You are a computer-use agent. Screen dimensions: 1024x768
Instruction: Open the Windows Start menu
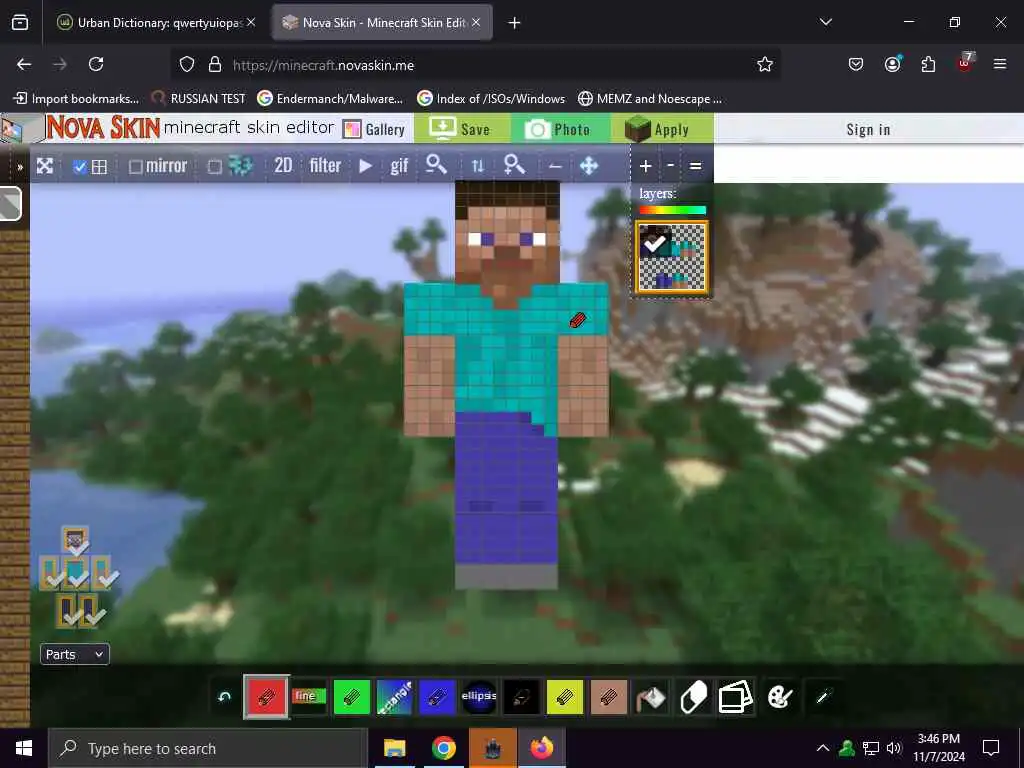click(x=24, y=748)
